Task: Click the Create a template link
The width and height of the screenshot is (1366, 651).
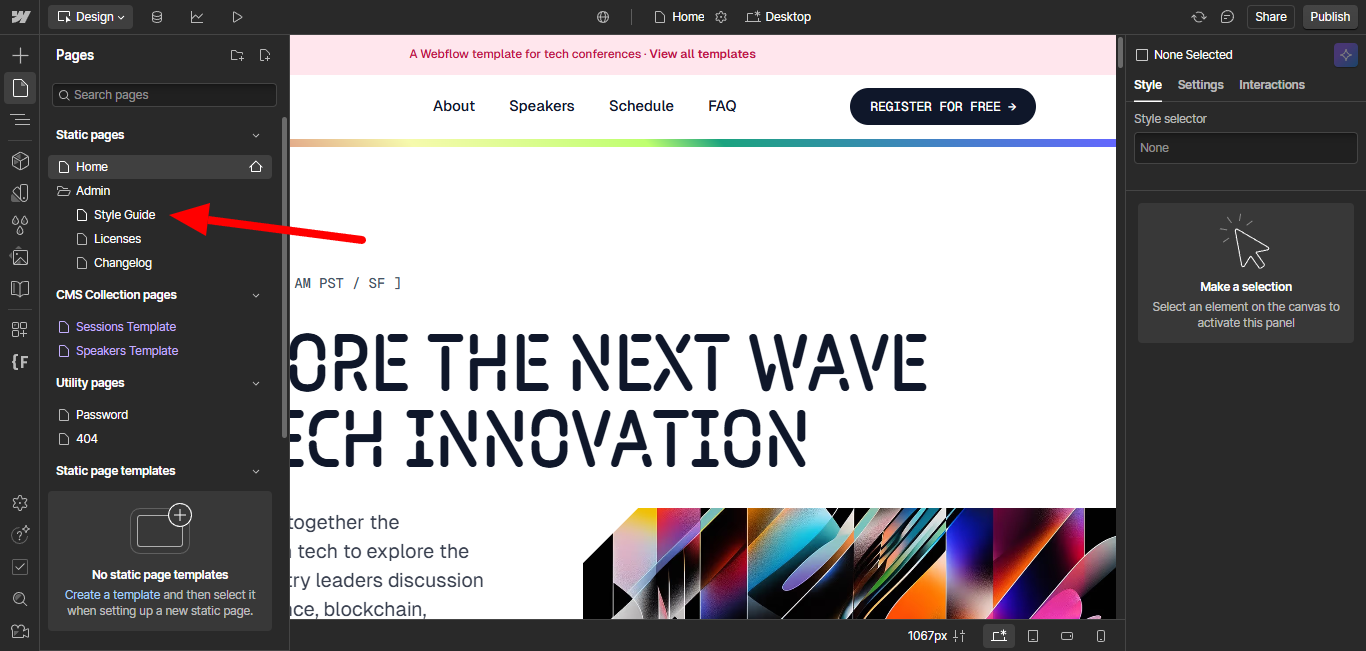Action: point(112,595)
